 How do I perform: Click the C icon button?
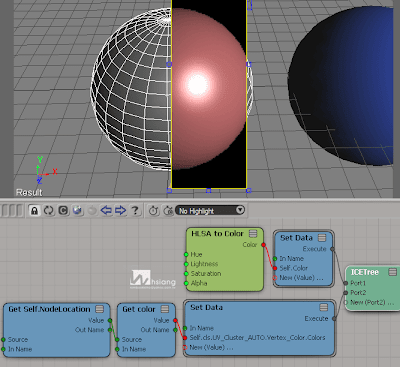63,211
